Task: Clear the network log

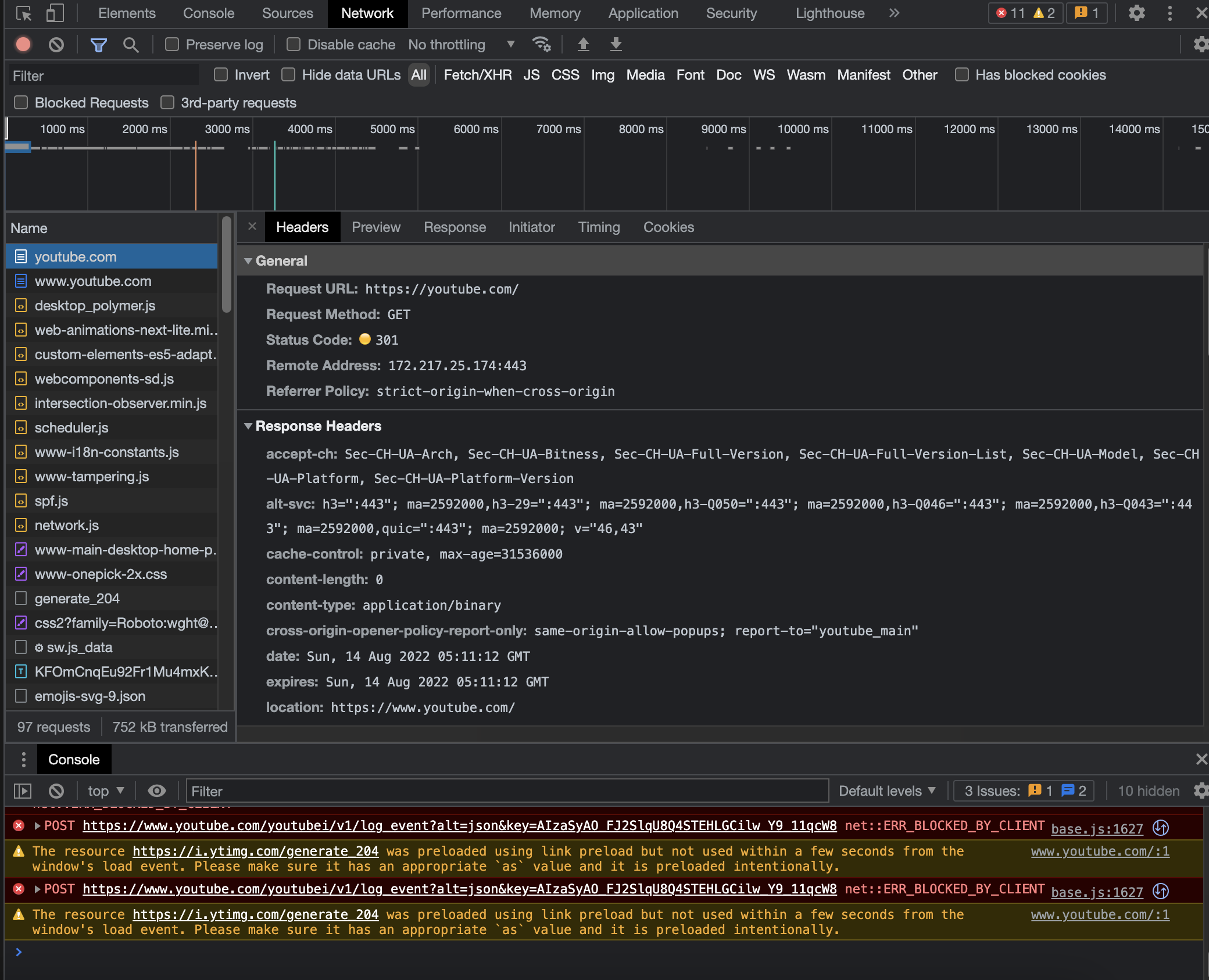Action: [56, 45]
